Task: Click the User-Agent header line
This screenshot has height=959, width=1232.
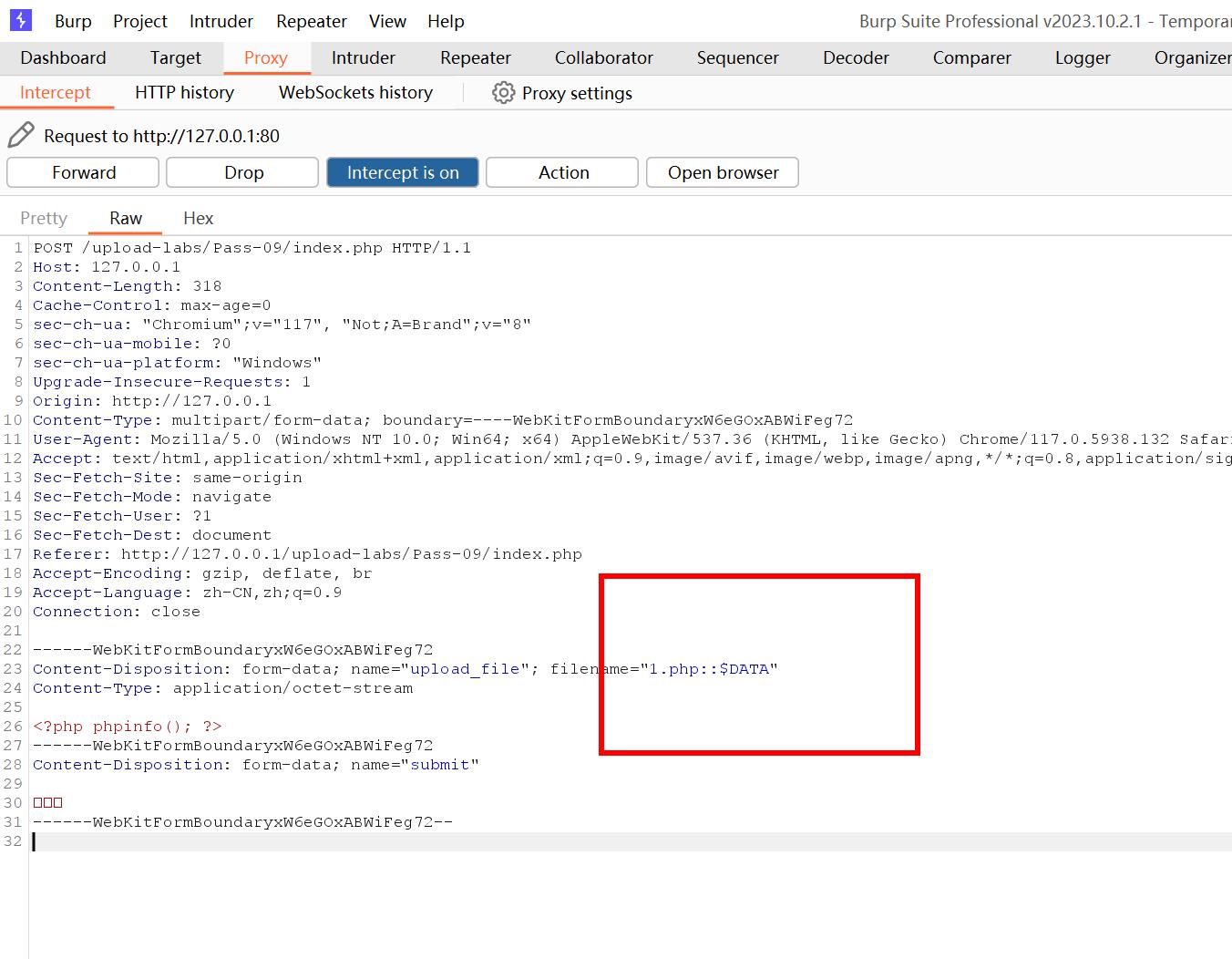Action: coord(632,439)
